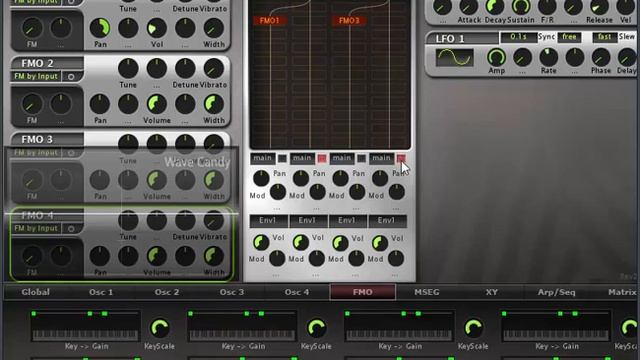The image size is (640, 360).
Task: Click the FMO 4 Volume knob
Action: (x=157, y=256)
